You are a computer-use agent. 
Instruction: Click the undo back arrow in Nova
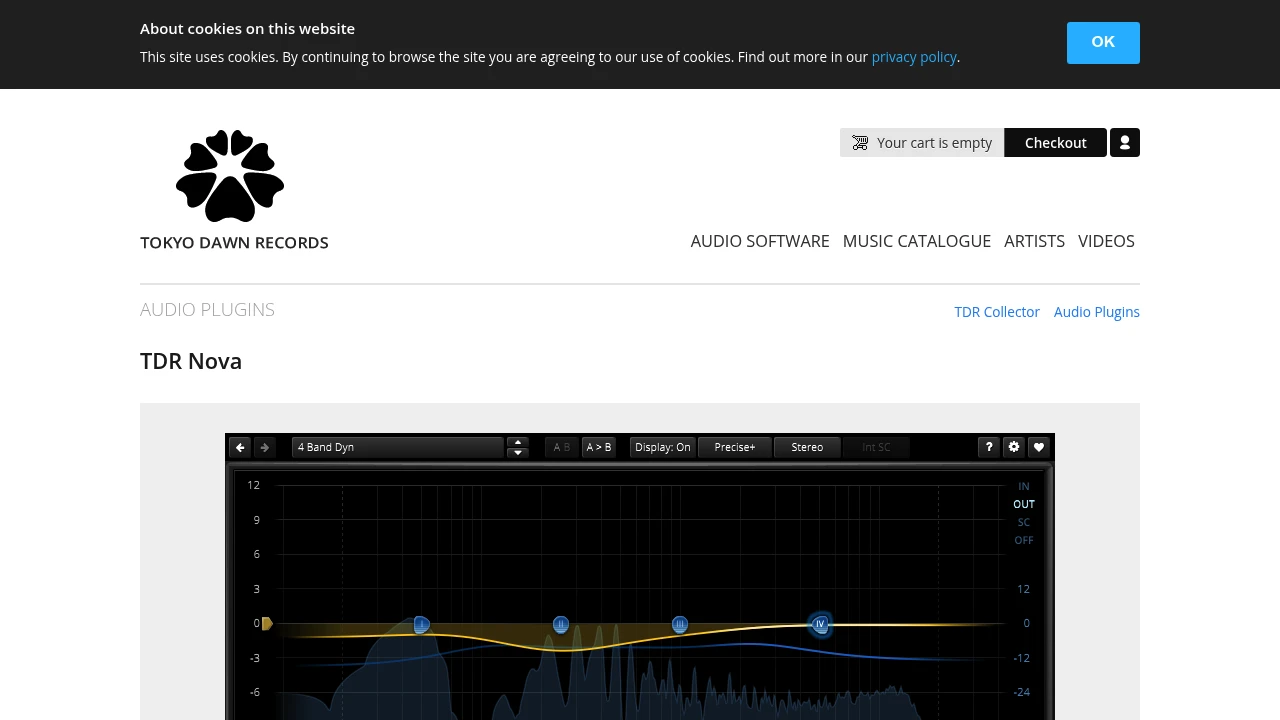(x=240, y=447)
